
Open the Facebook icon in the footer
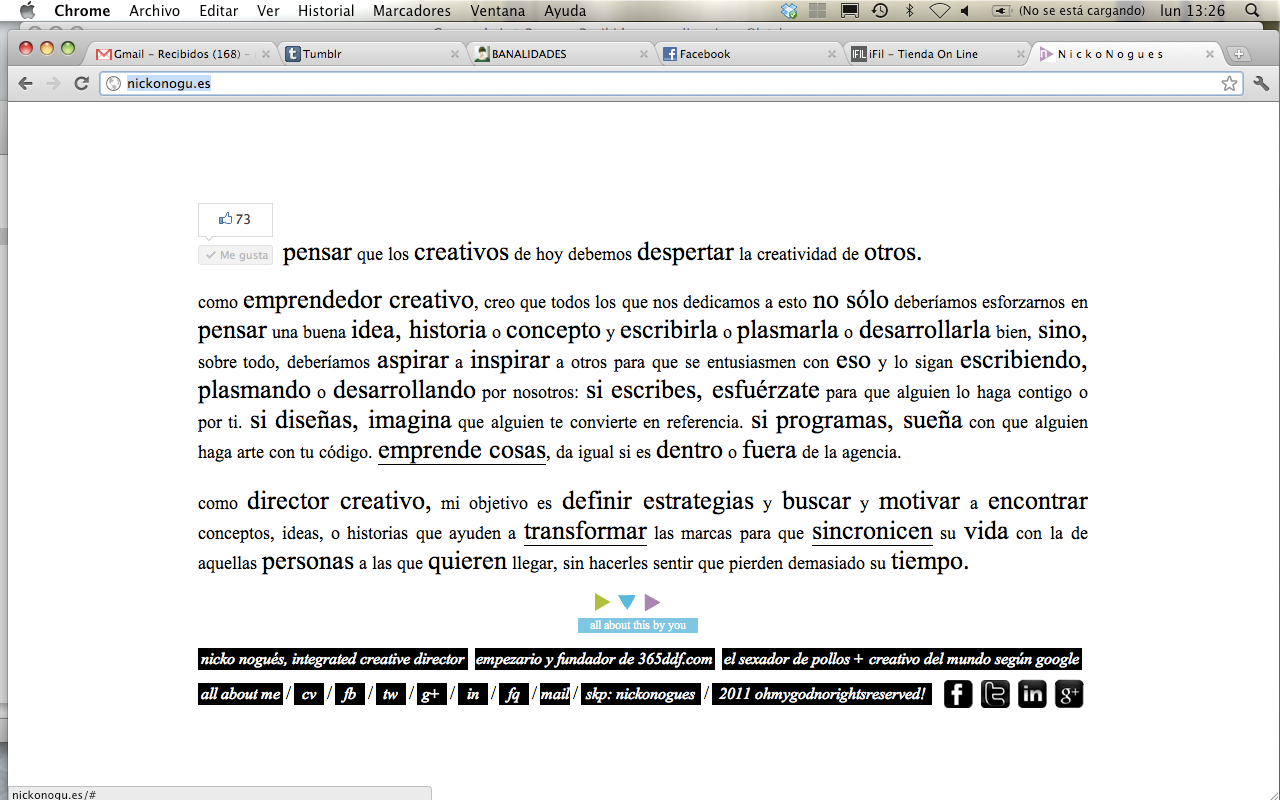958,694
